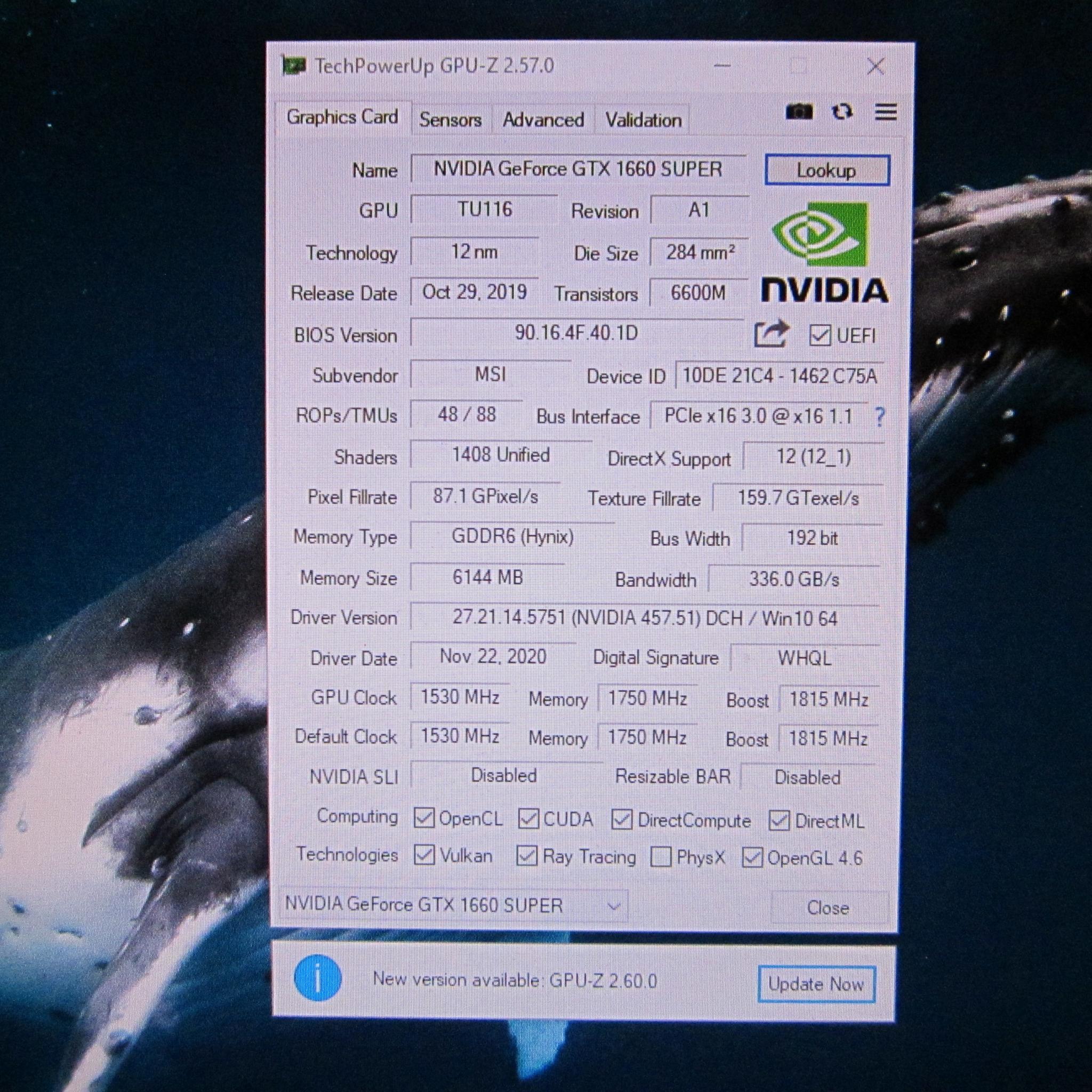Toggle the DirectML checkbox

coord(779,820)
